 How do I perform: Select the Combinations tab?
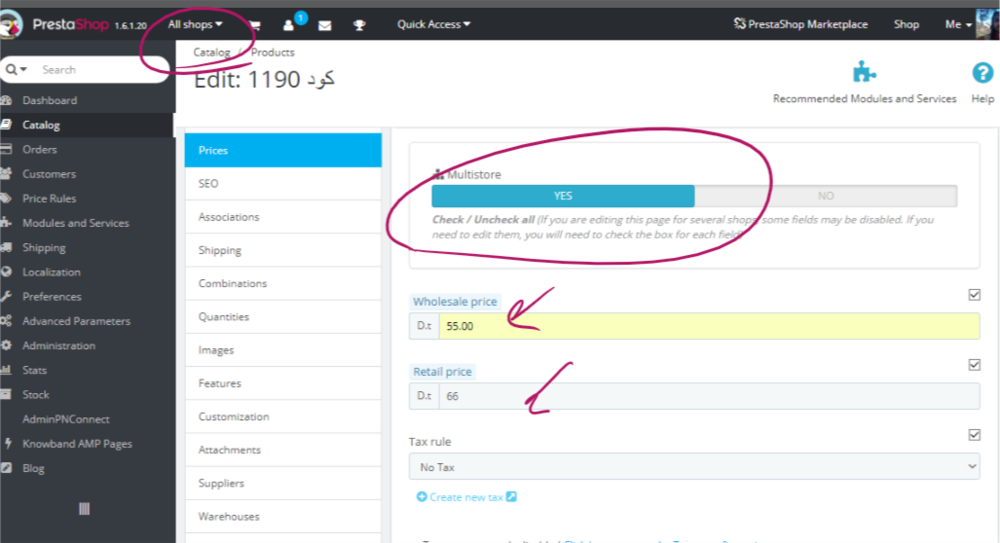(283, 283)
